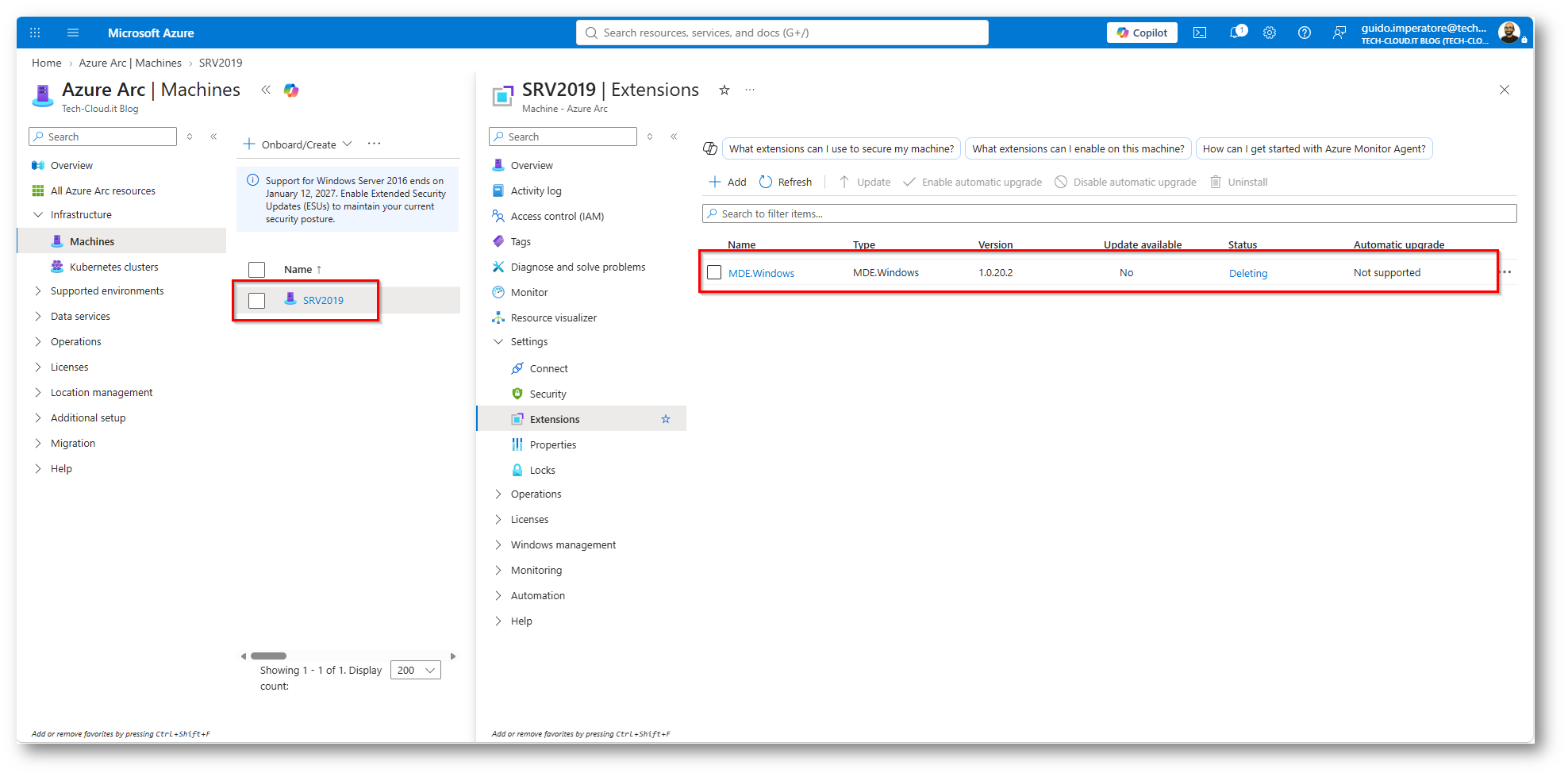Open All Azure Arc resources
The image size is (1568, 777).
point(103,191)
